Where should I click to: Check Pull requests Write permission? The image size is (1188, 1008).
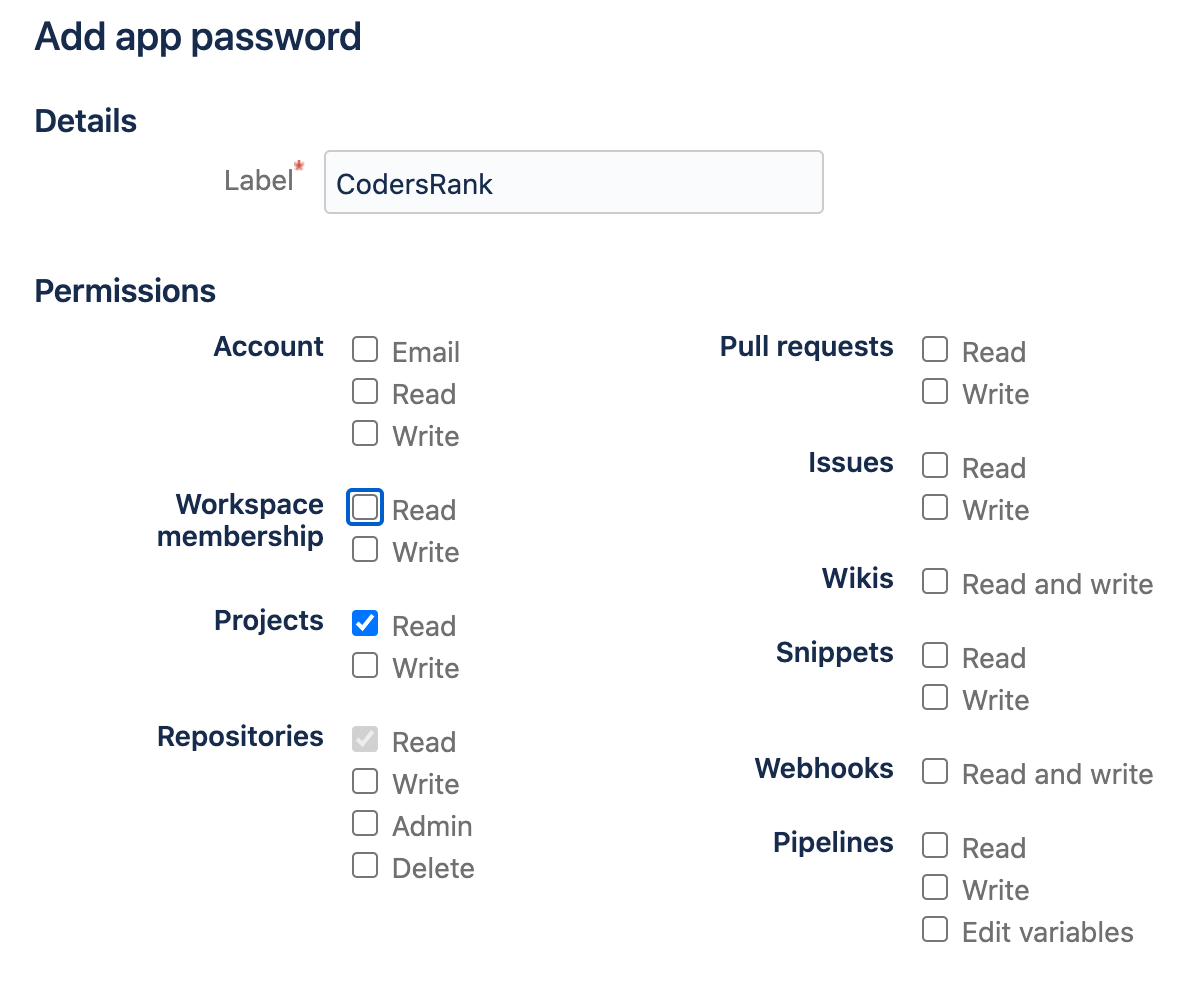(x=935, y=392)
